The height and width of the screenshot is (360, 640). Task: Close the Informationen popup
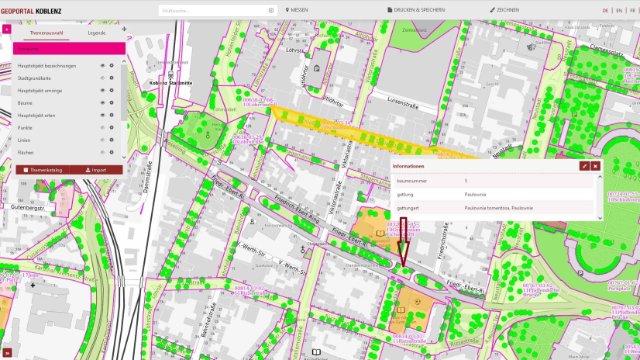596,166
